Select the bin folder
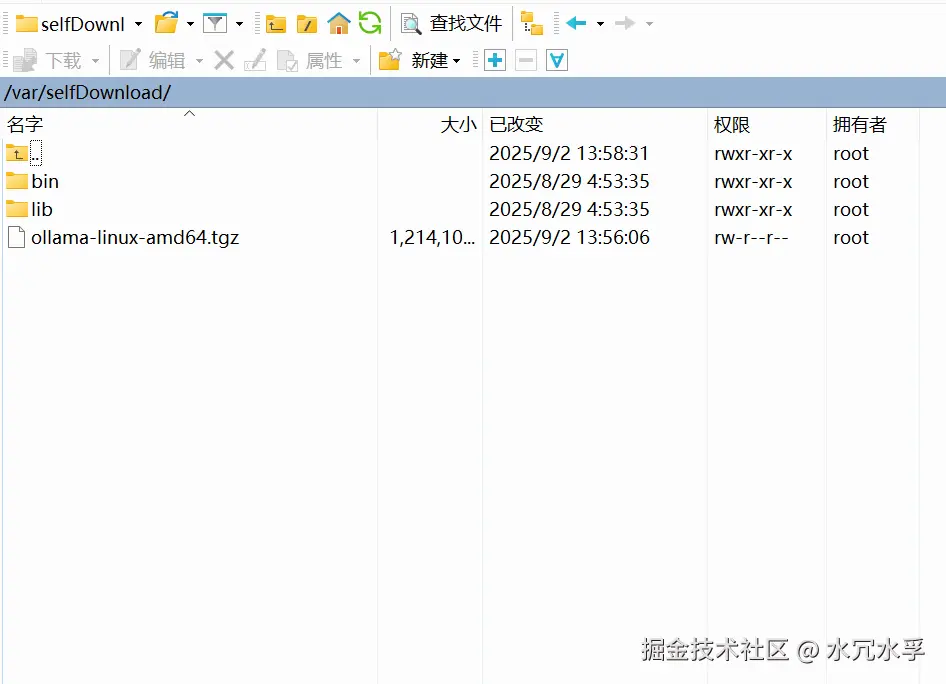946x684 pixels. point(33,181)
